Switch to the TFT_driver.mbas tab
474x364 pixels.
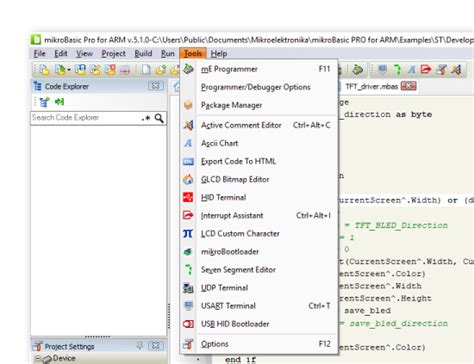tap(371, 87)
